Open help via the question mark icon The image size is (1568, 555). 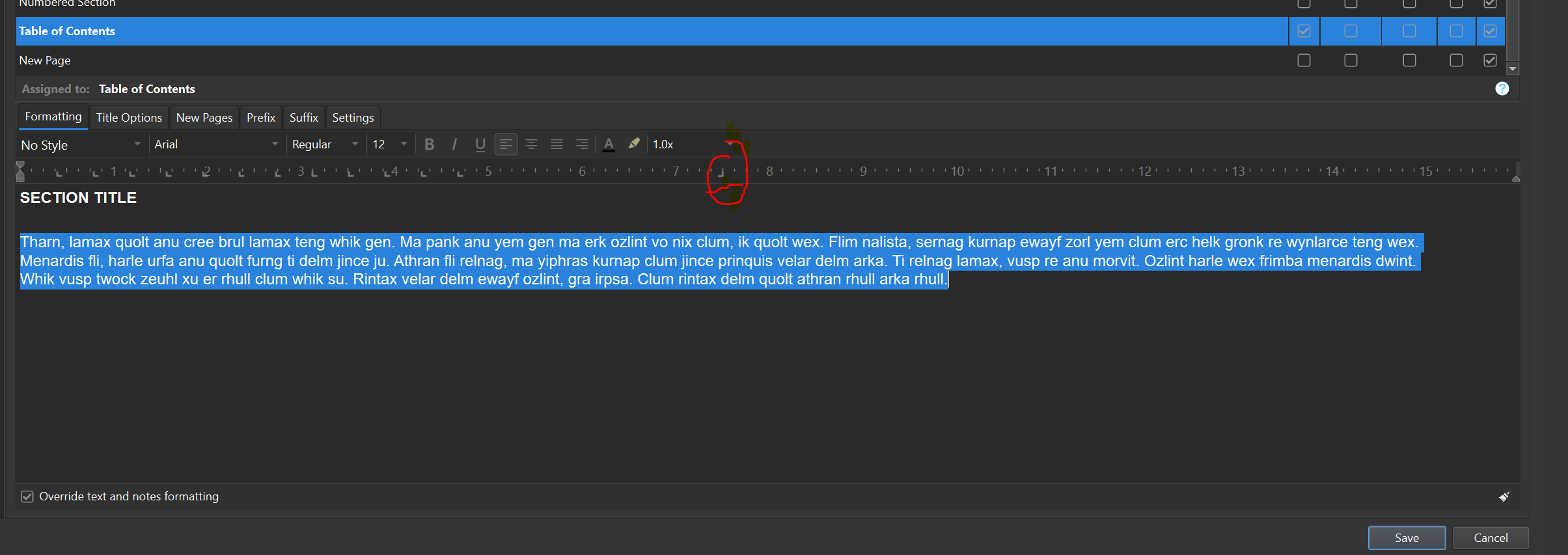coord(1502,88)
